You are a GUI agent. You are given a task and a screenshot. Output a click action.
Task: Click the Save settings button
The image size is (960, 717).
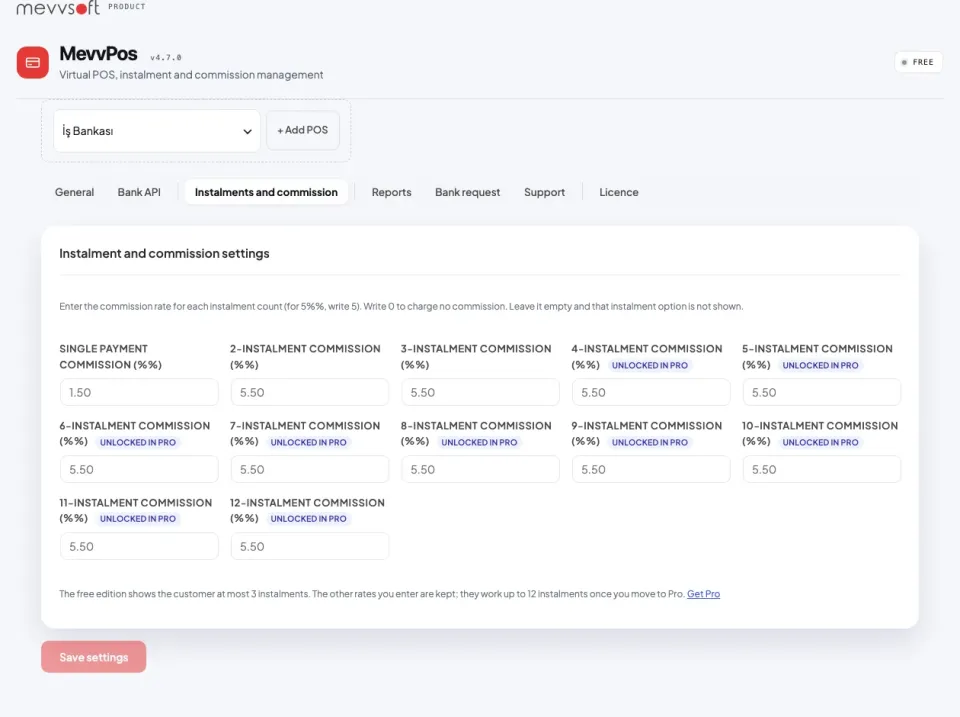94,657
